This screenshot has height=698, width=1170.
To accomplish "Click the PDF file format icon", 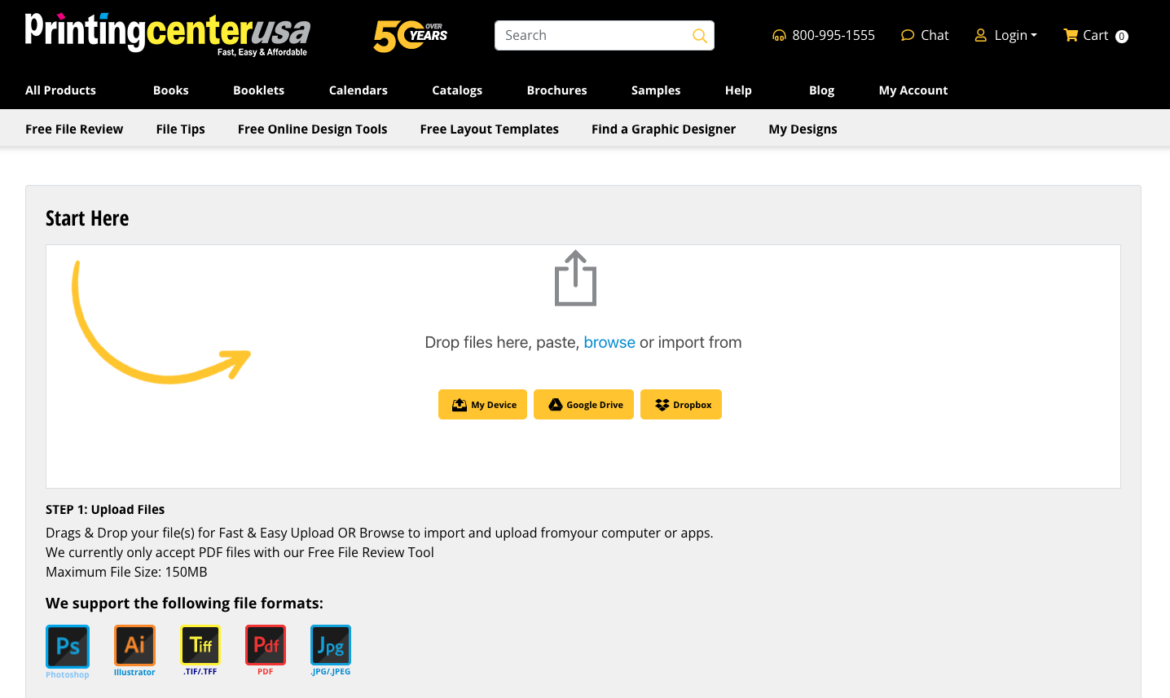I will coord(265,646).
